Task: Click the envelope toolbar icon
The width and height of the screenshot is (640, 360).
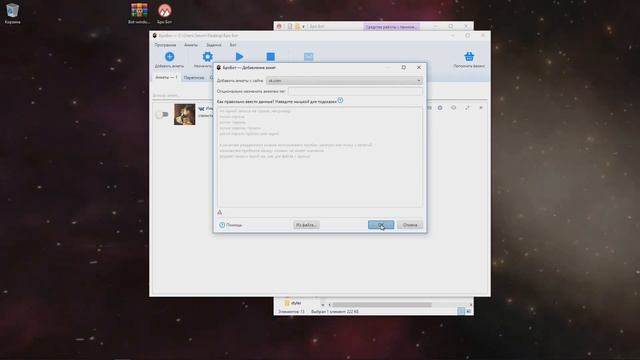Action: (x=309, y=57)
